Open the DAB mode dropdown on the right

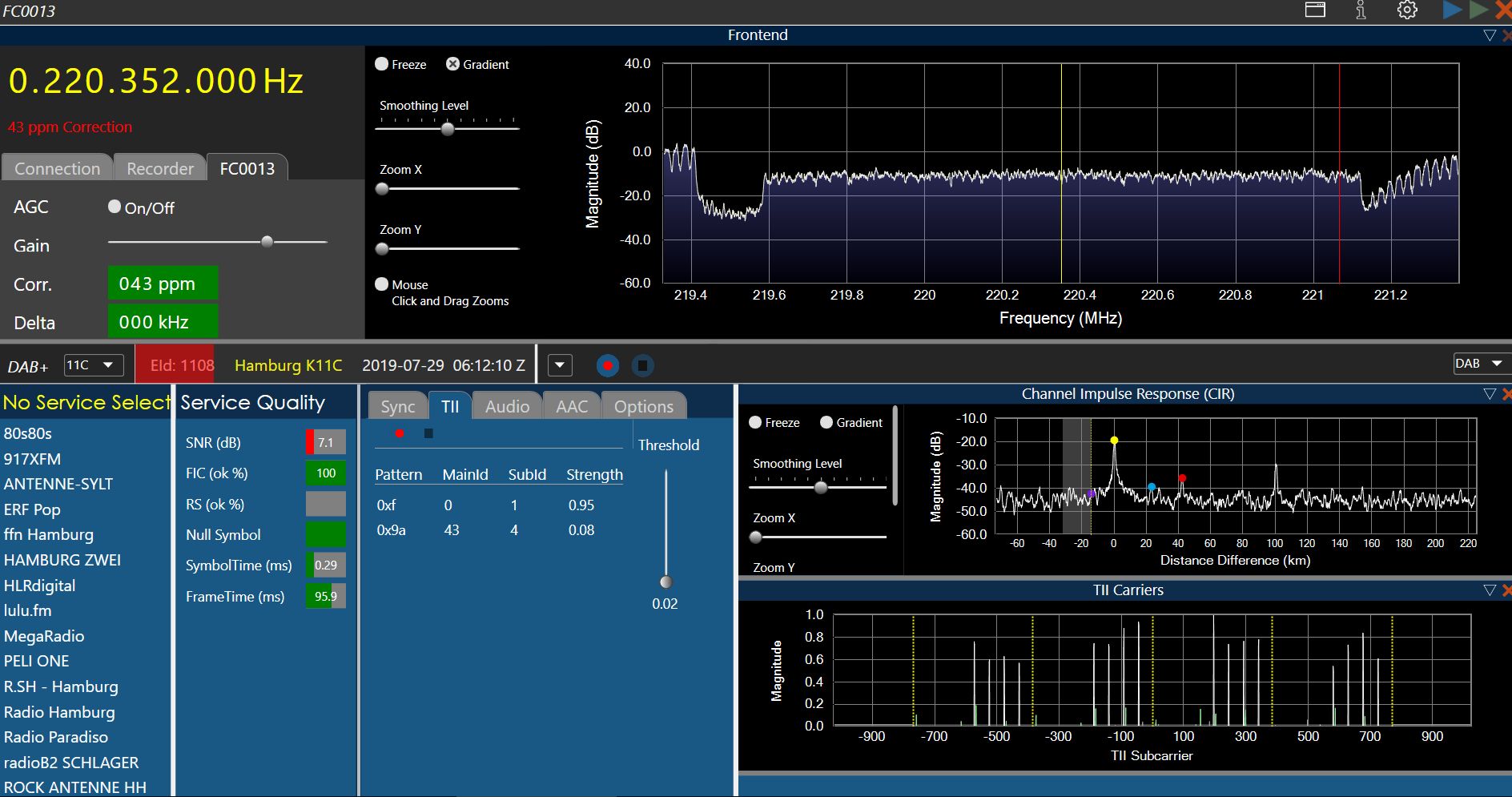(1478, 364)
